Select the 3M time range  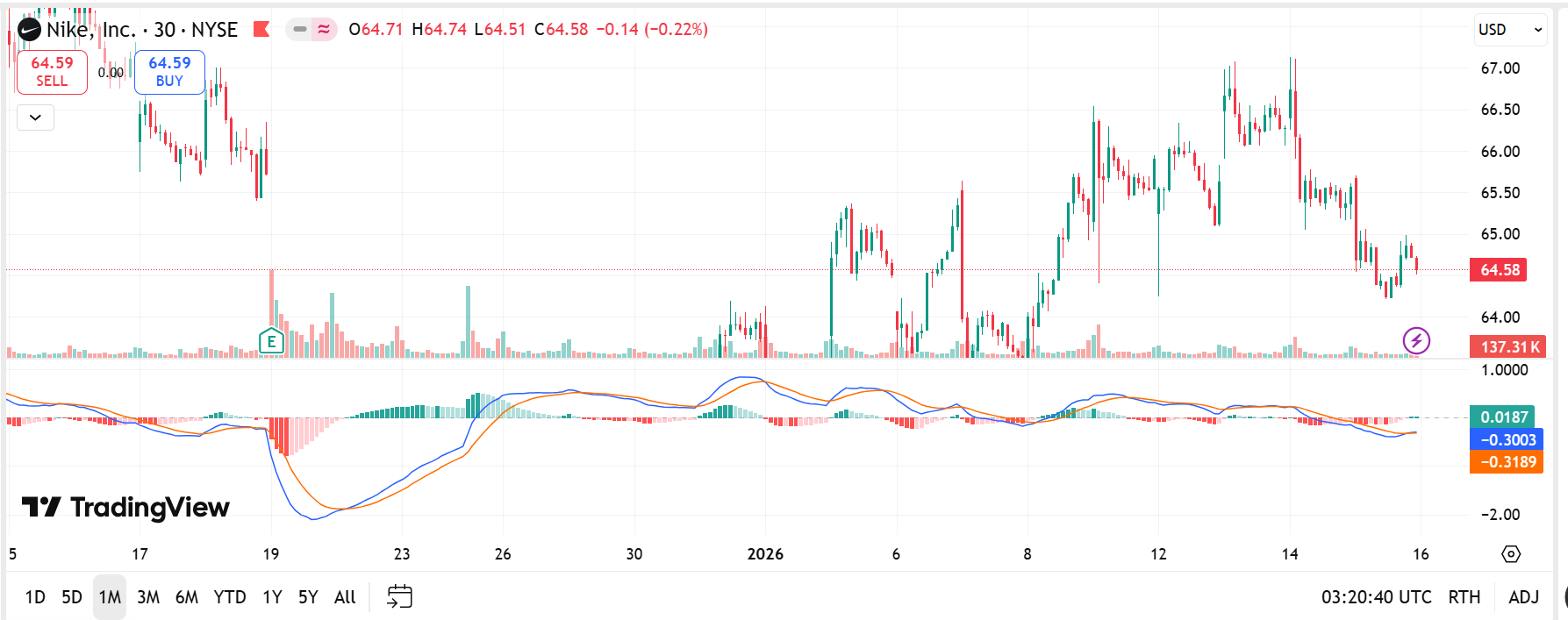coord(148,597)
